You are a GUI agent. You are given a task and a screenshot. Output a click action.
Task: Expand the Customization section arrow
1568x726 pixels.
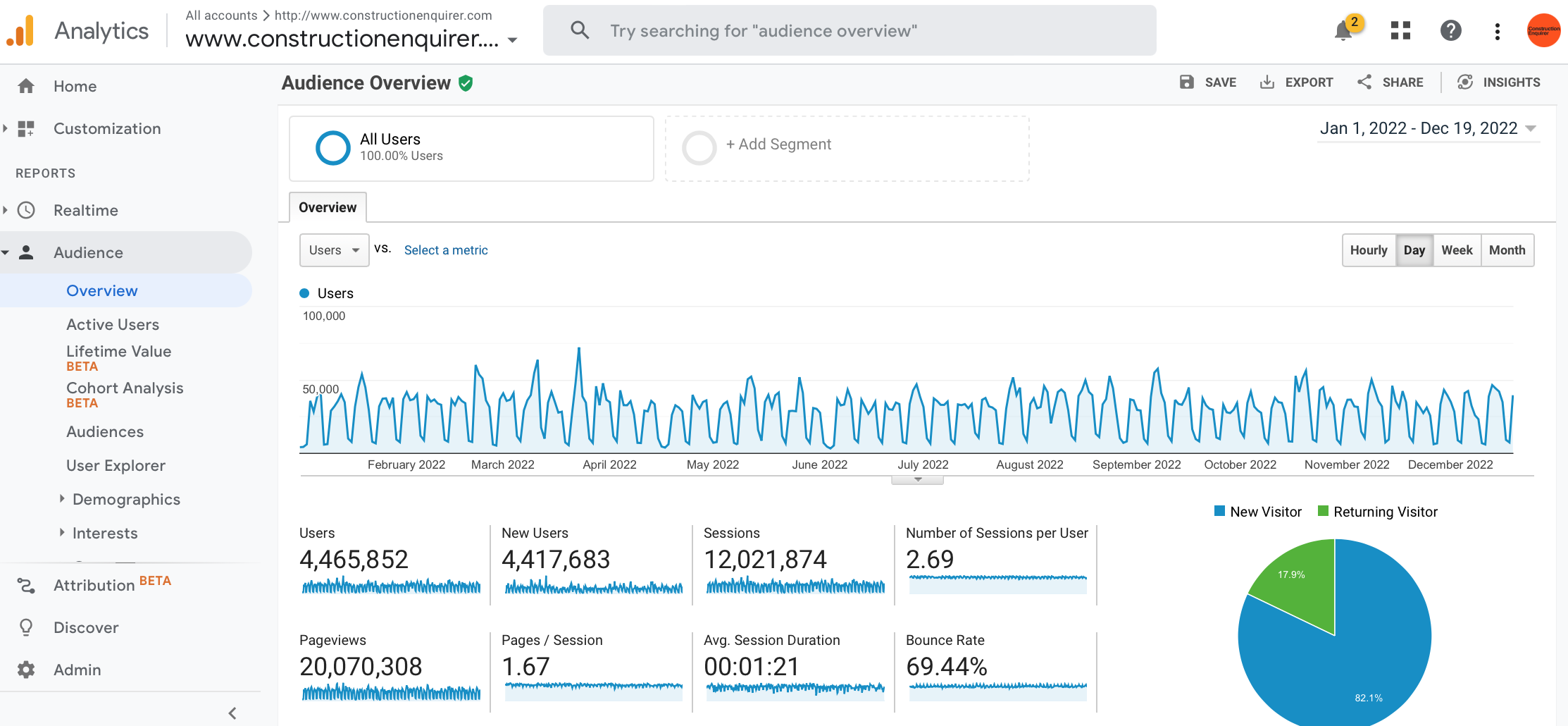click(x=6, y=128)
